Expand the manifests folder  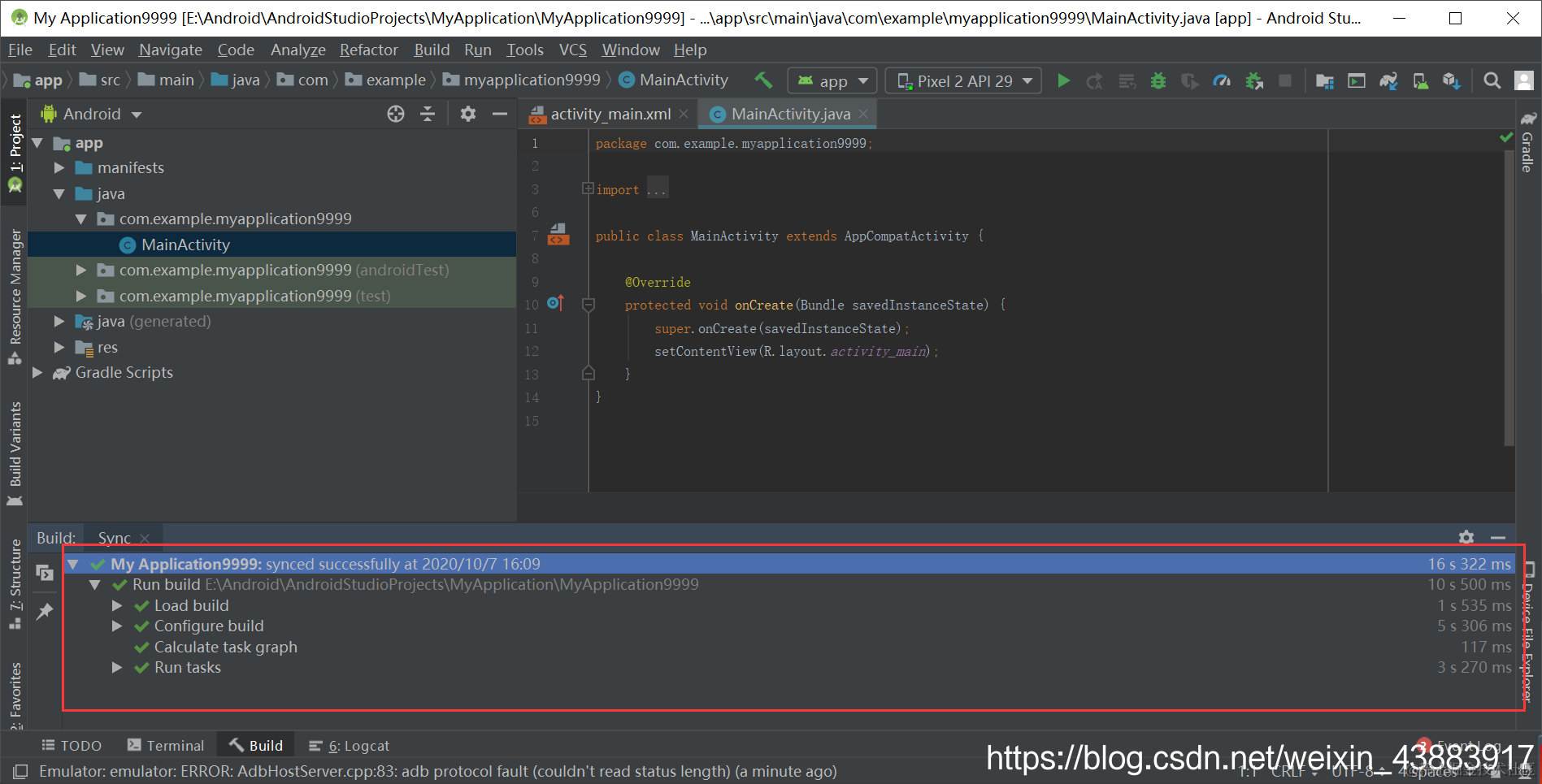point(59,168)
